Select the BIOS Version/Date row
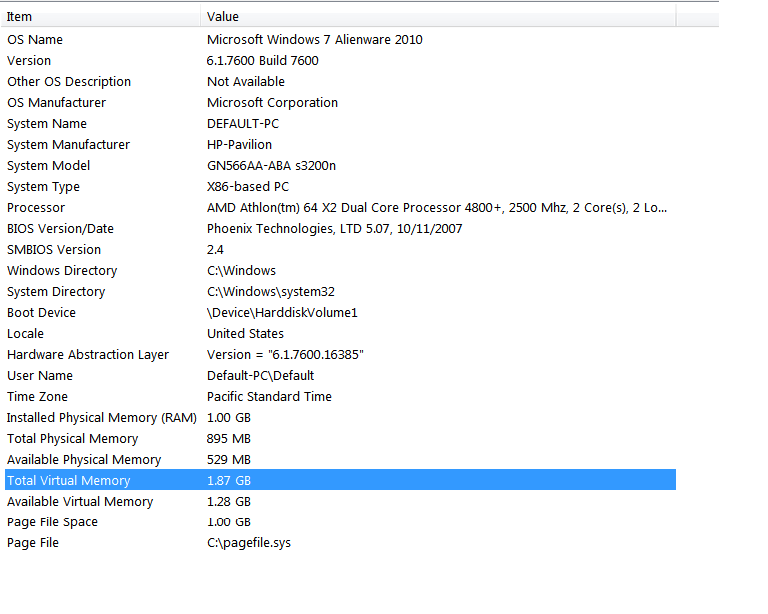Viewport: 768px width, 614px height. pos(60,229)
